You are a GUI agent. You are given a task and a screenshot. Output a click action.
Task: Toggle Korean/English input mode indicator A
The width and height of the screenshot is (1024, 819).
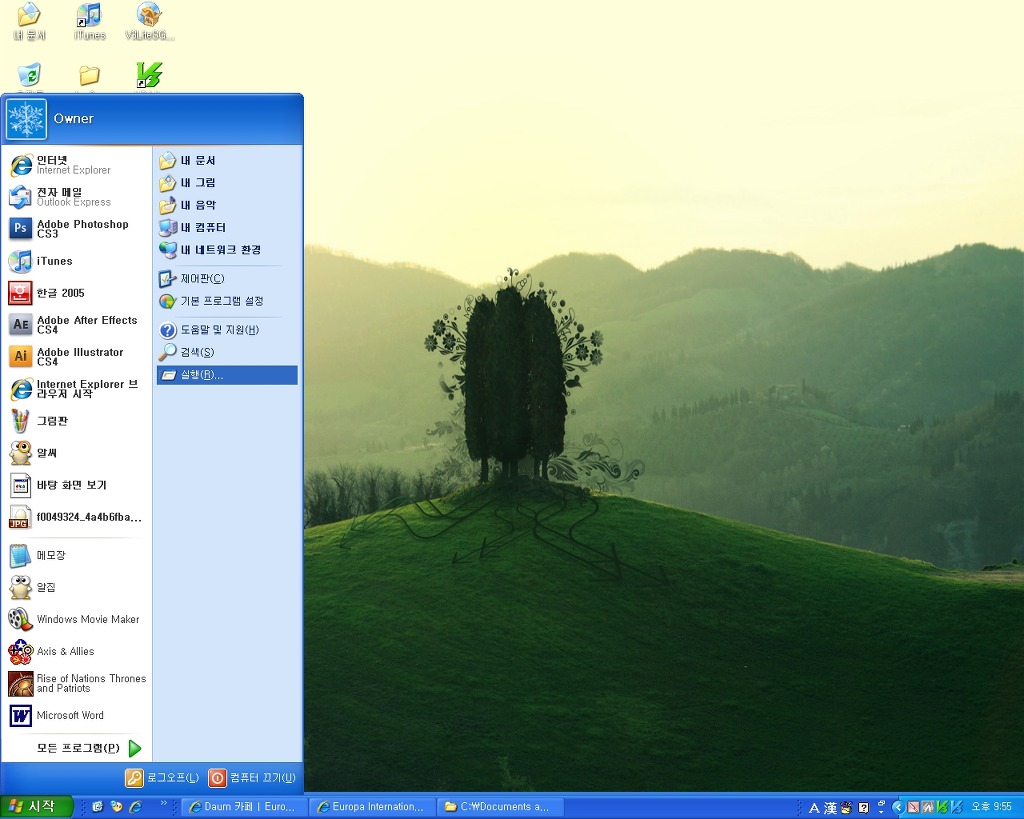click(x=814, y=807)
